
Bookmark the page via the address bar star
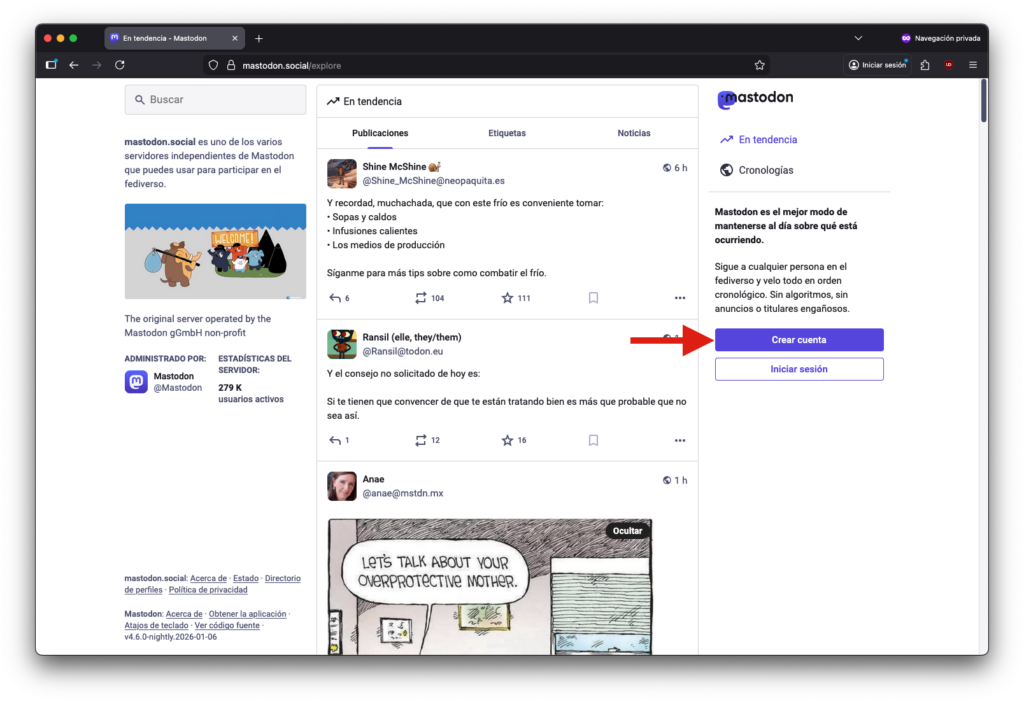(x=760, y=64)
